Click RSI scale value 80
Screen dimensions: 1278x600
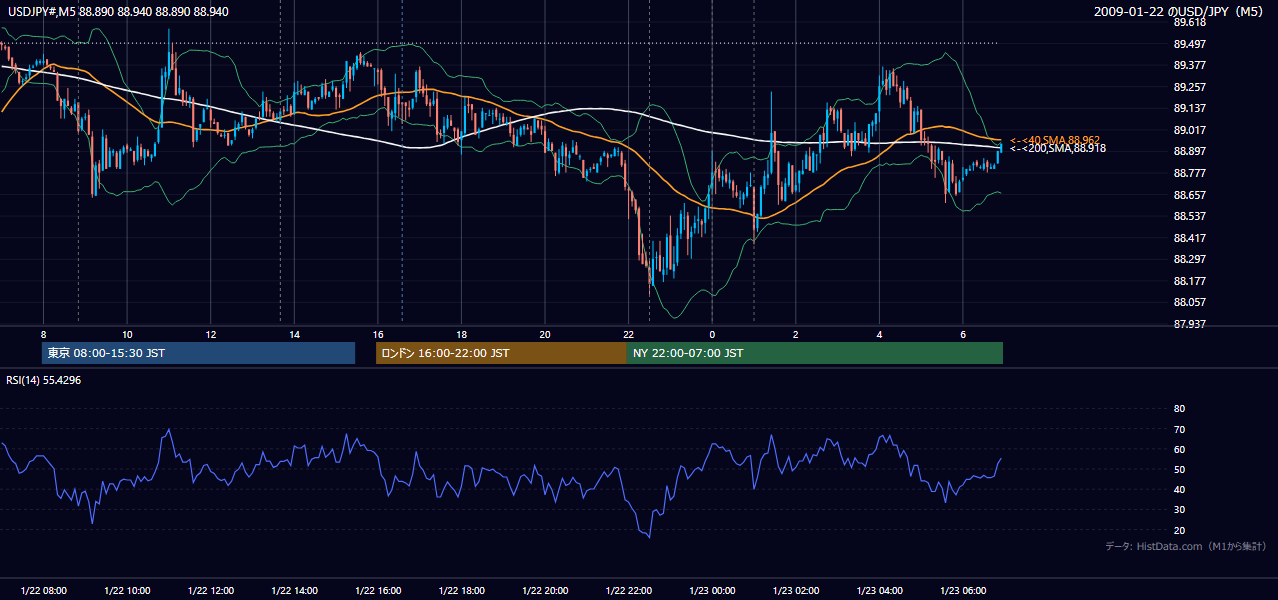coord(1179,409)
